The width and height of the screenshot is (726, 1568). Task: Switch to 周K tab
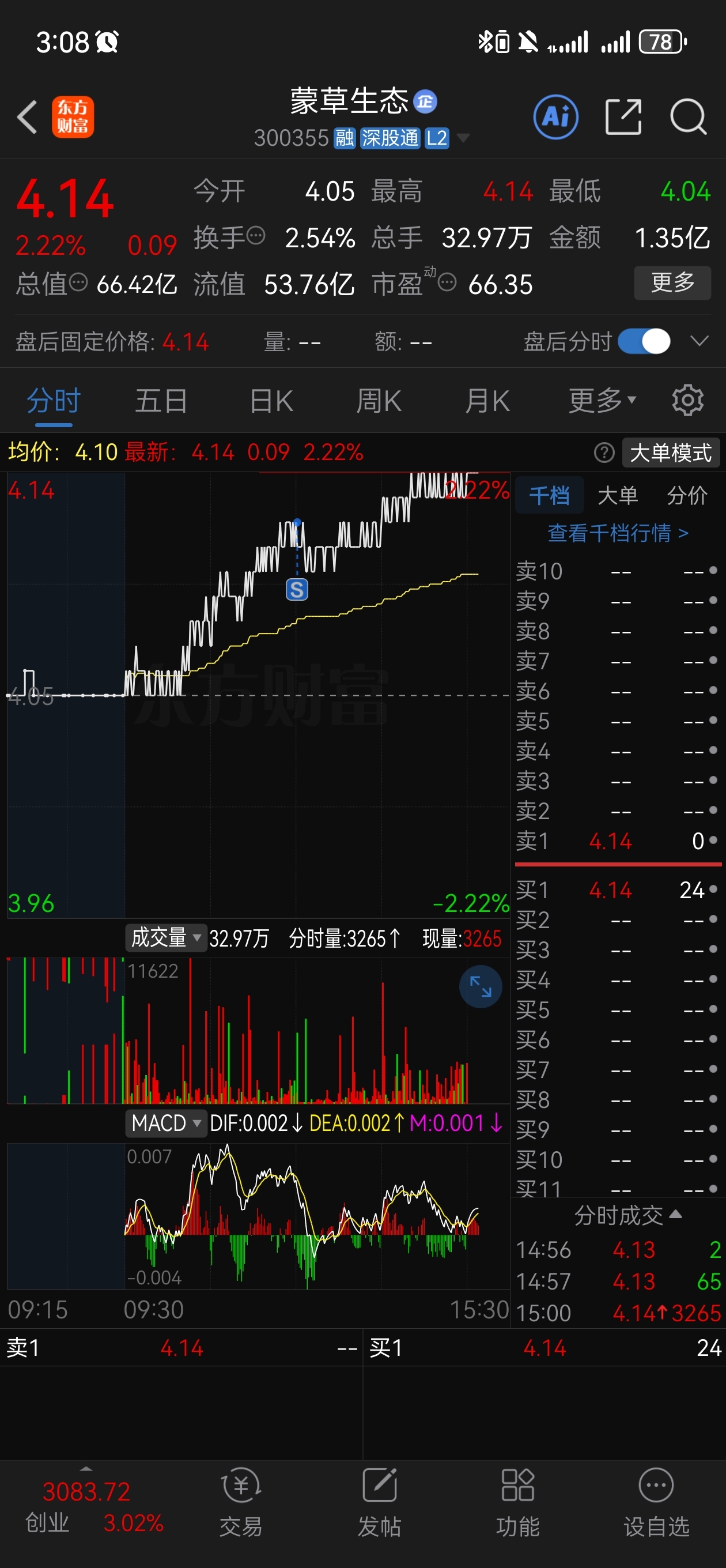click(x=379, y=400)
